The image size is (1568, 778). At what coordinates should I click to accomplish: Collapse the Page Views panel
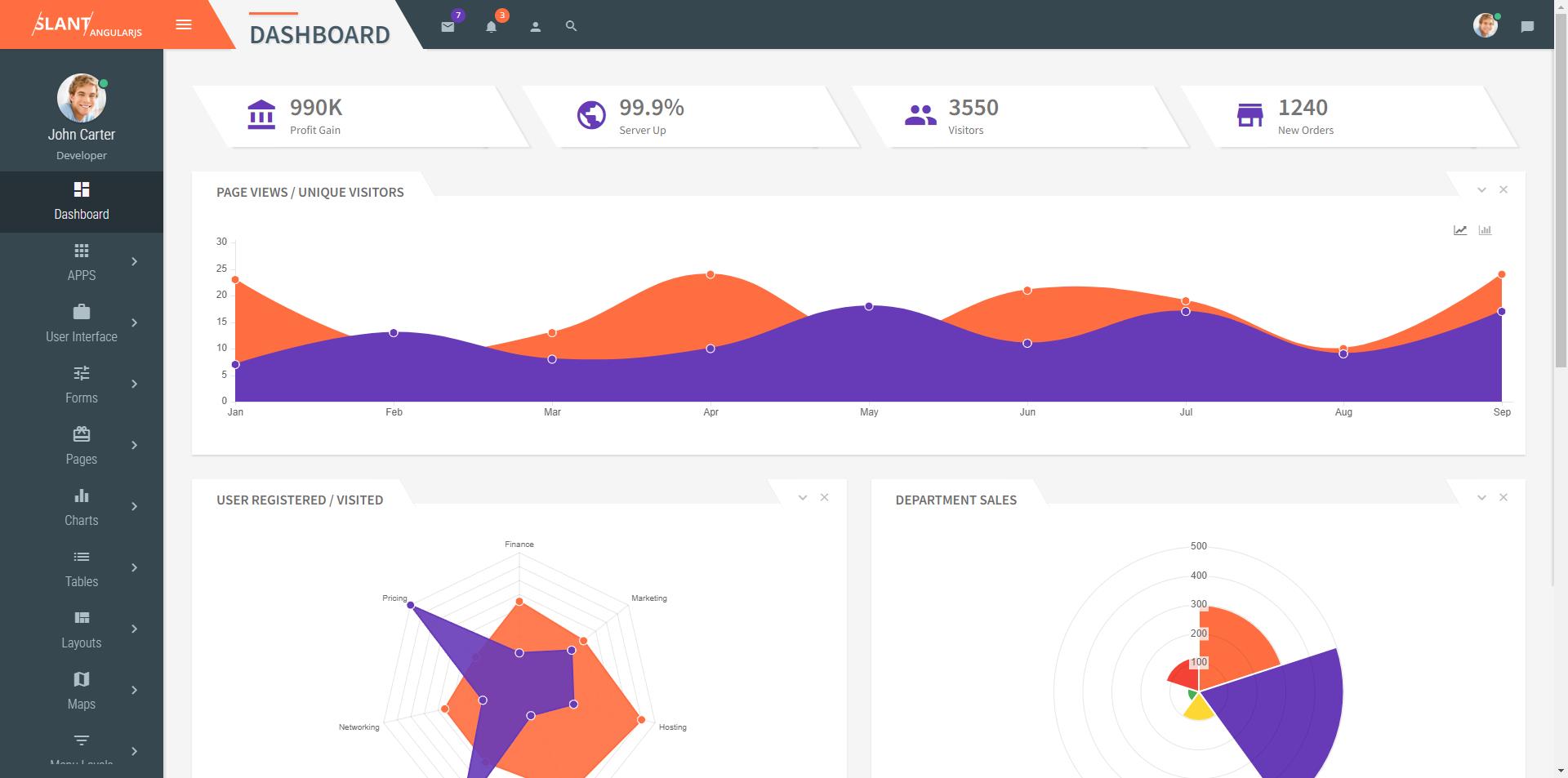tap(1481, 190)
